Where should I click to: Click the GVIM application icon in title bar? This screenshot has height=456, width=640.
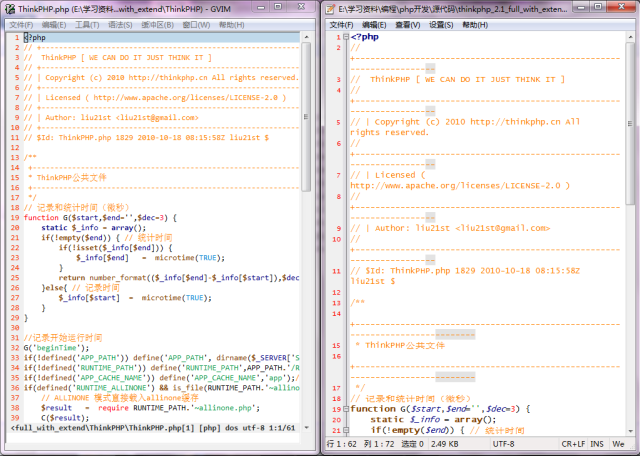click(9, 8)
